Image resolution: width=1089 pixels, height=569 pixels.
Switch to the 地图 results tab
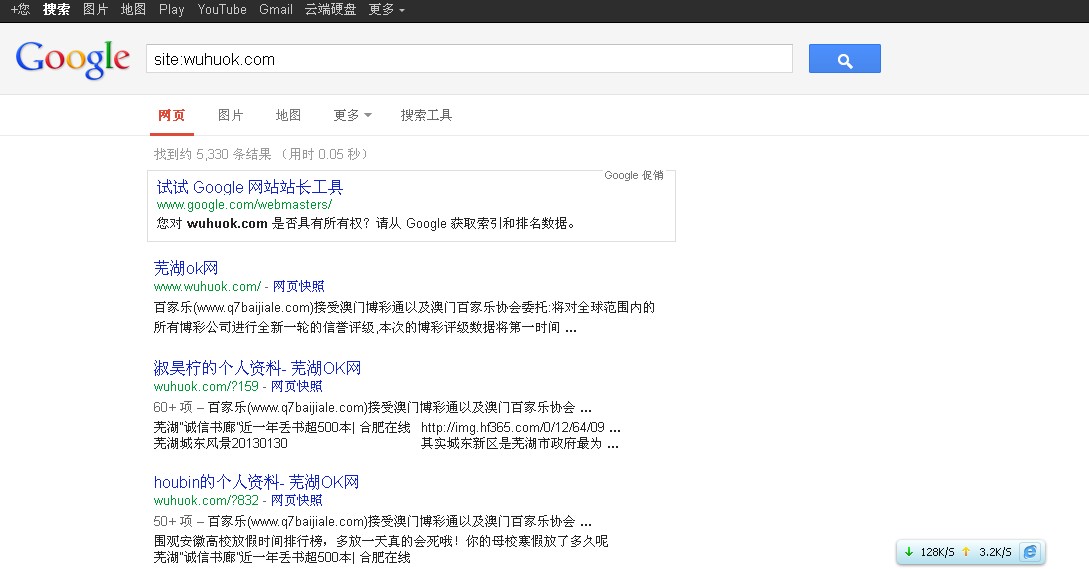click(x=288, y=115)
